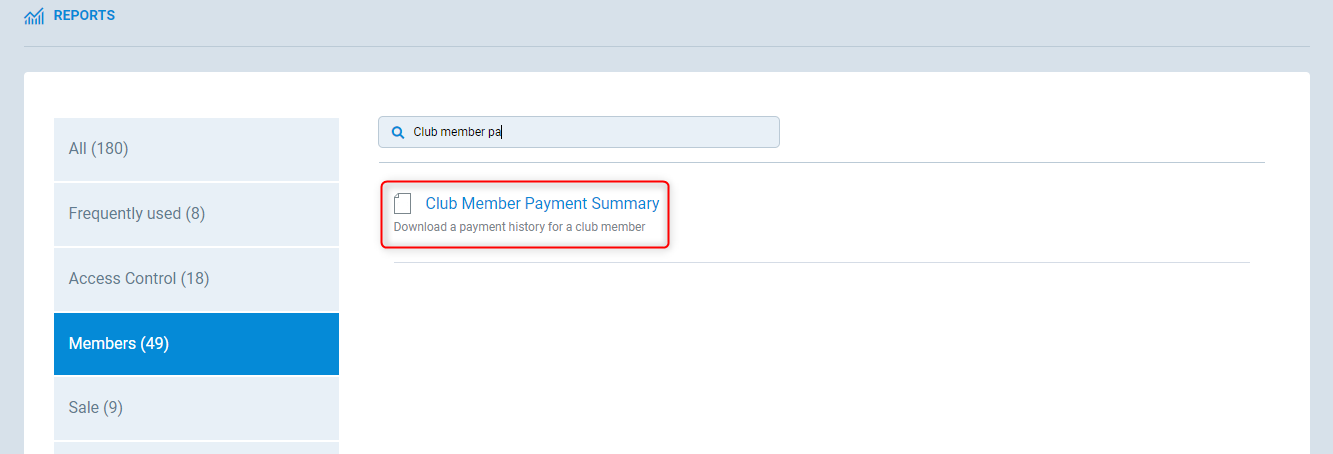Show the Sale (9) reports category
The width and height of the screenshot is (1333, 454).
[x=196, y=408]
